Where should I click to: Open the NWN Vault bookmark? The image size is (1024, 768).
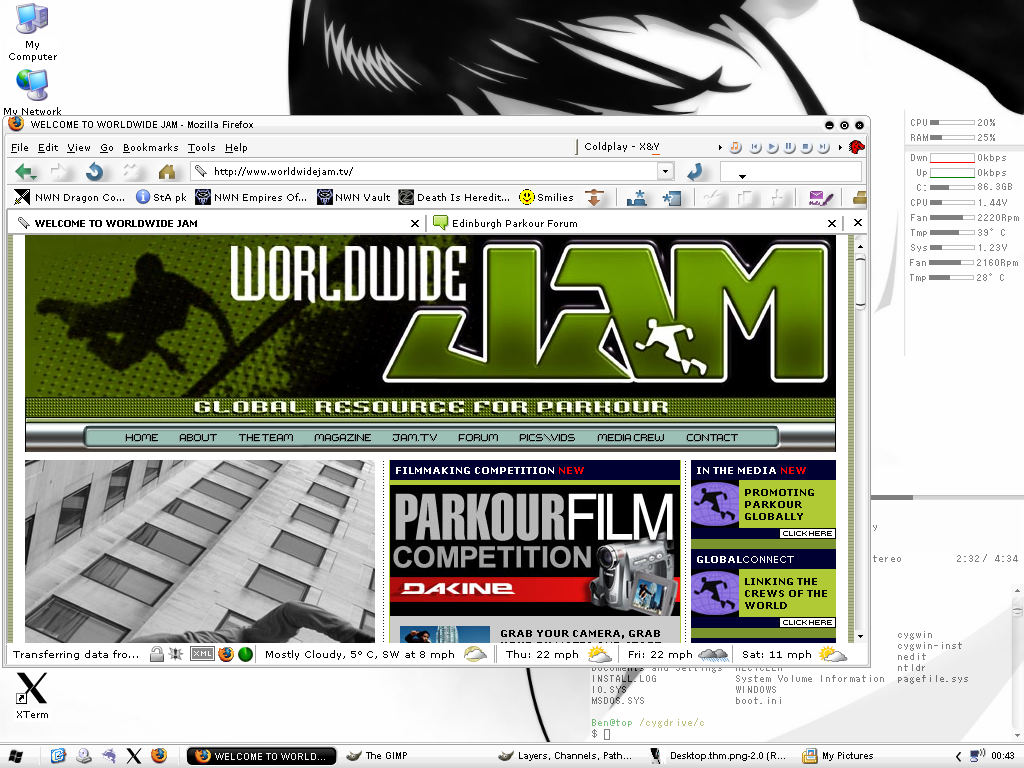tap(353, 197)
